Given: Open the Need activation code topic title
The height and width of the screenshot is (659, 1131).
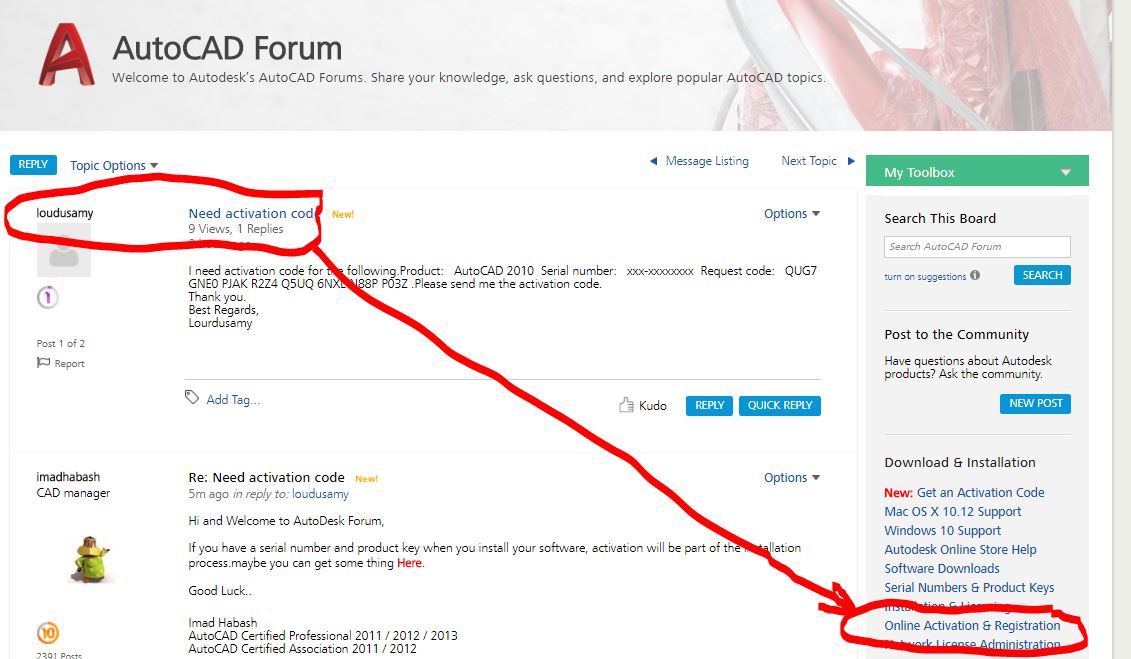Looking at the screenshot, I should click(252, 213).
